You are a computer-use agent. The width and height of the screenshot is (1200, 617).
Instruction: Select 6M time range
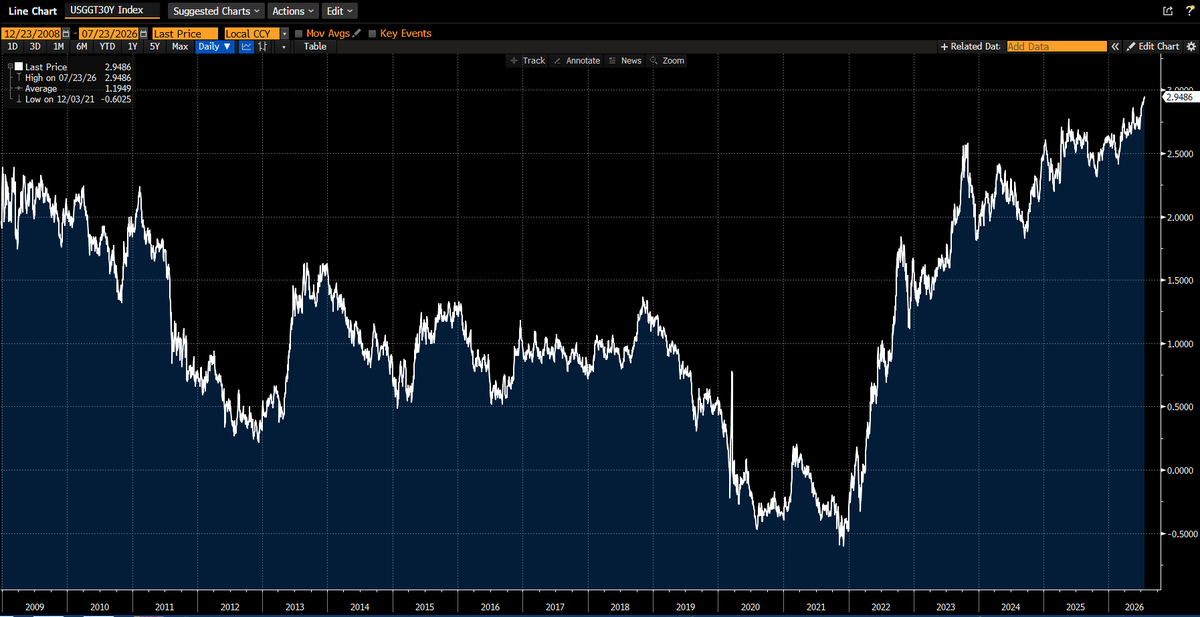click(81, 46)
